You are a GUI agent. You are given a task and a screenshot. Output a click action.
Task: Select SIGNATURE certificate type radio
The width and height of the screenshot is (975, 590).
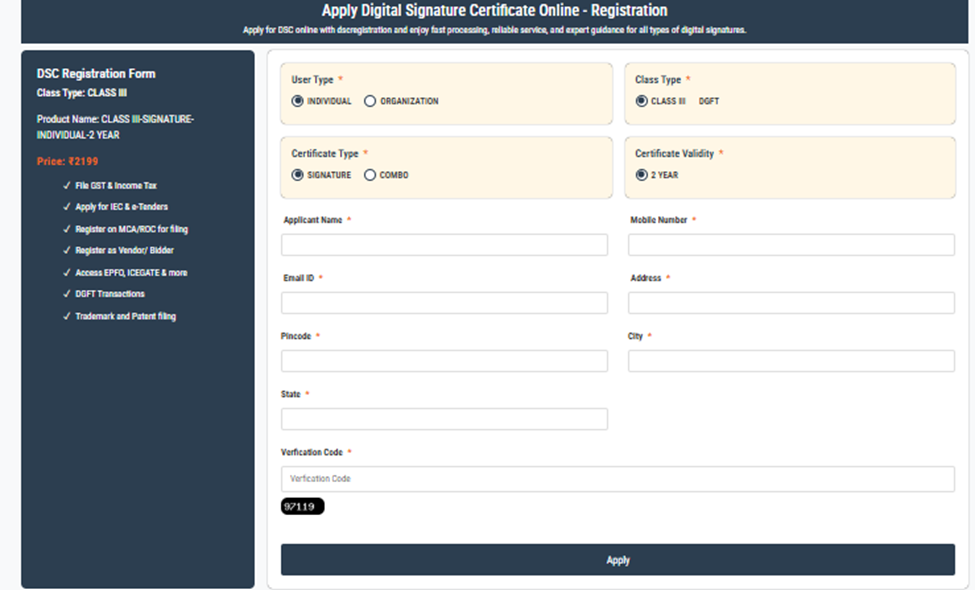pyautogui.click(x=297, y=175)
